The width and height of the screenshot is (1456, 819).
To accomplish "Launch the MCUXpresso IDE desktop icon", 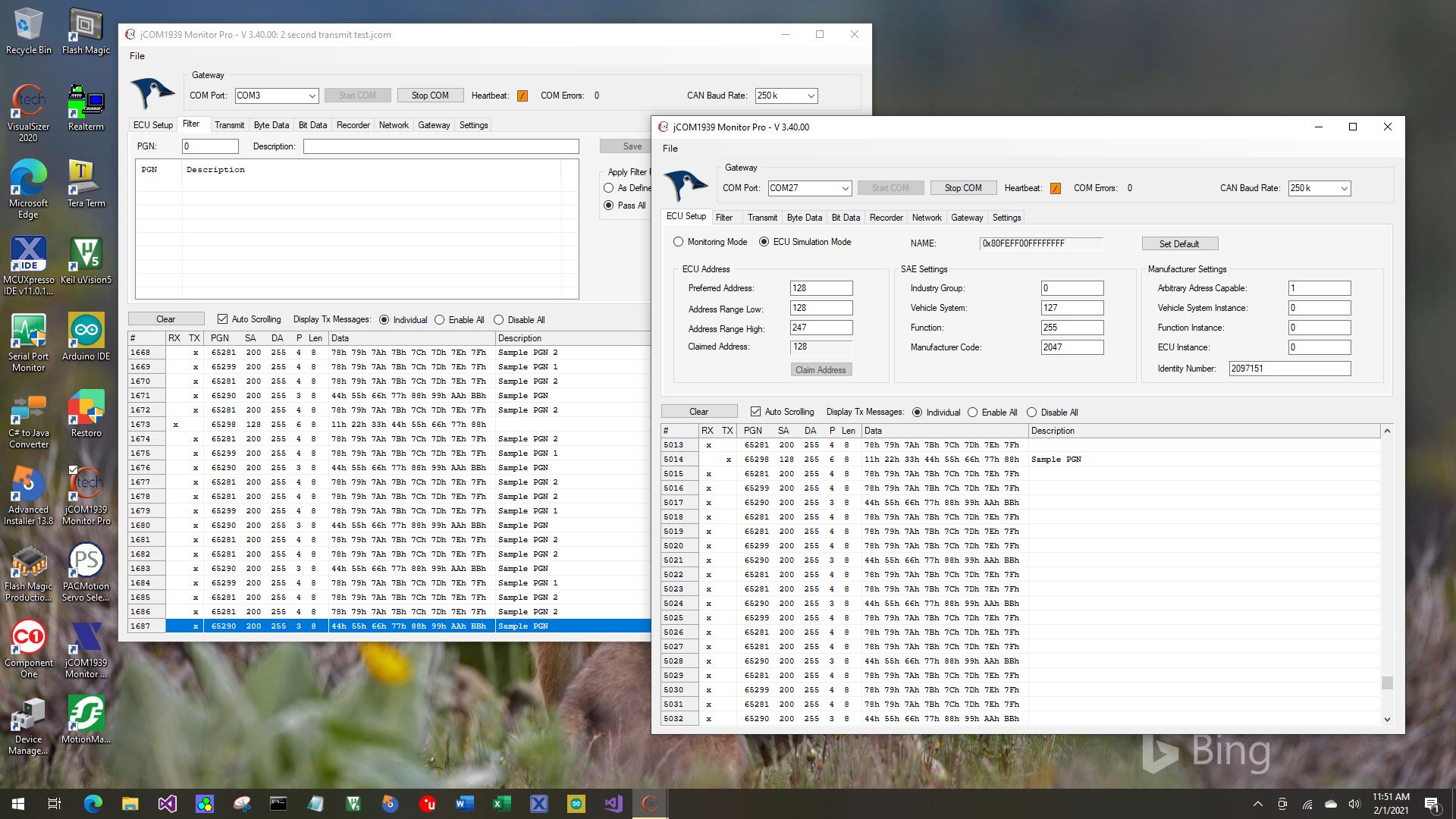I will [28, 256].
